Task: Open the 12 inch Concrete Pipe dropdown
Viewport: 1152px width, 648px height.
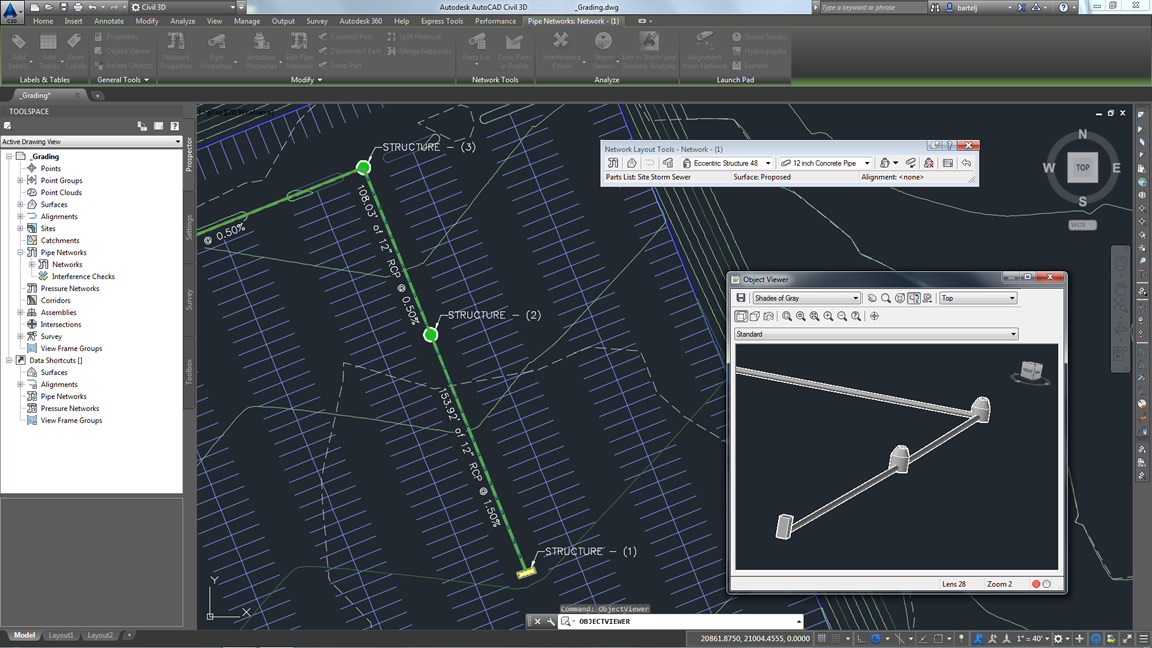Action: [867, 163]
